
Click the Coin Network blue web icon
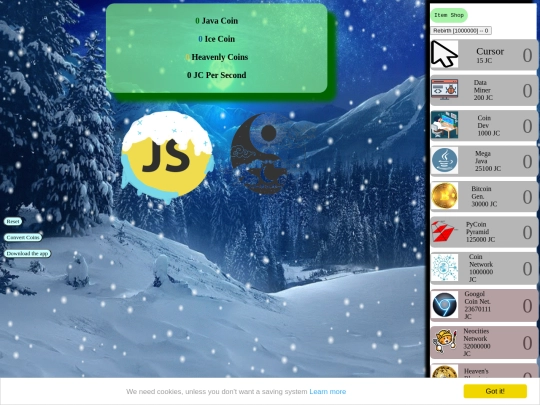click(445, 268)
